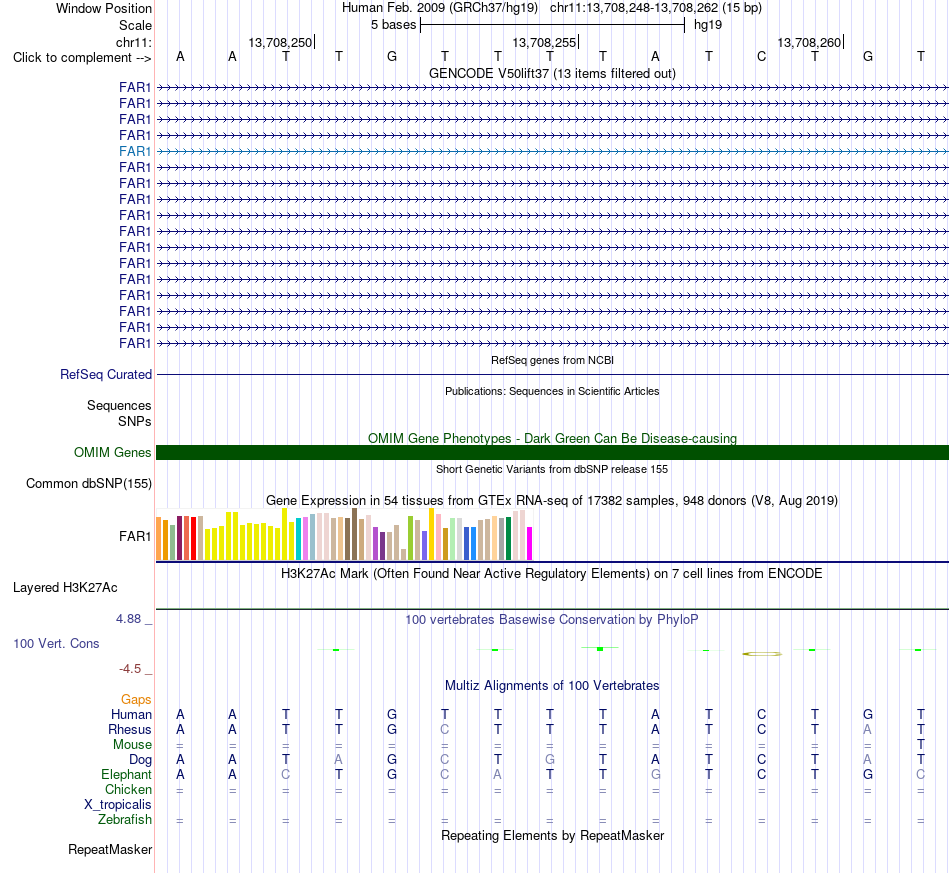Screen dimensions: 950x873
Task: Click the dark green OMIM Genes bar
Action: 552,453
